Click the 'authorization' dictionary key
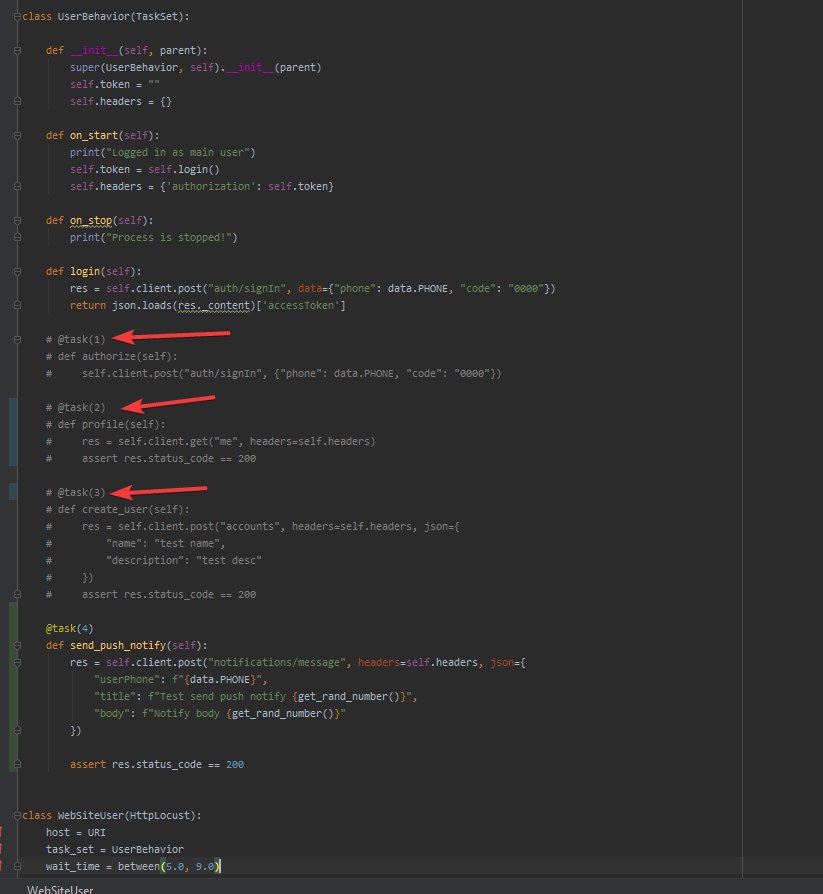 pyautogui.click(x=211, y=186)
